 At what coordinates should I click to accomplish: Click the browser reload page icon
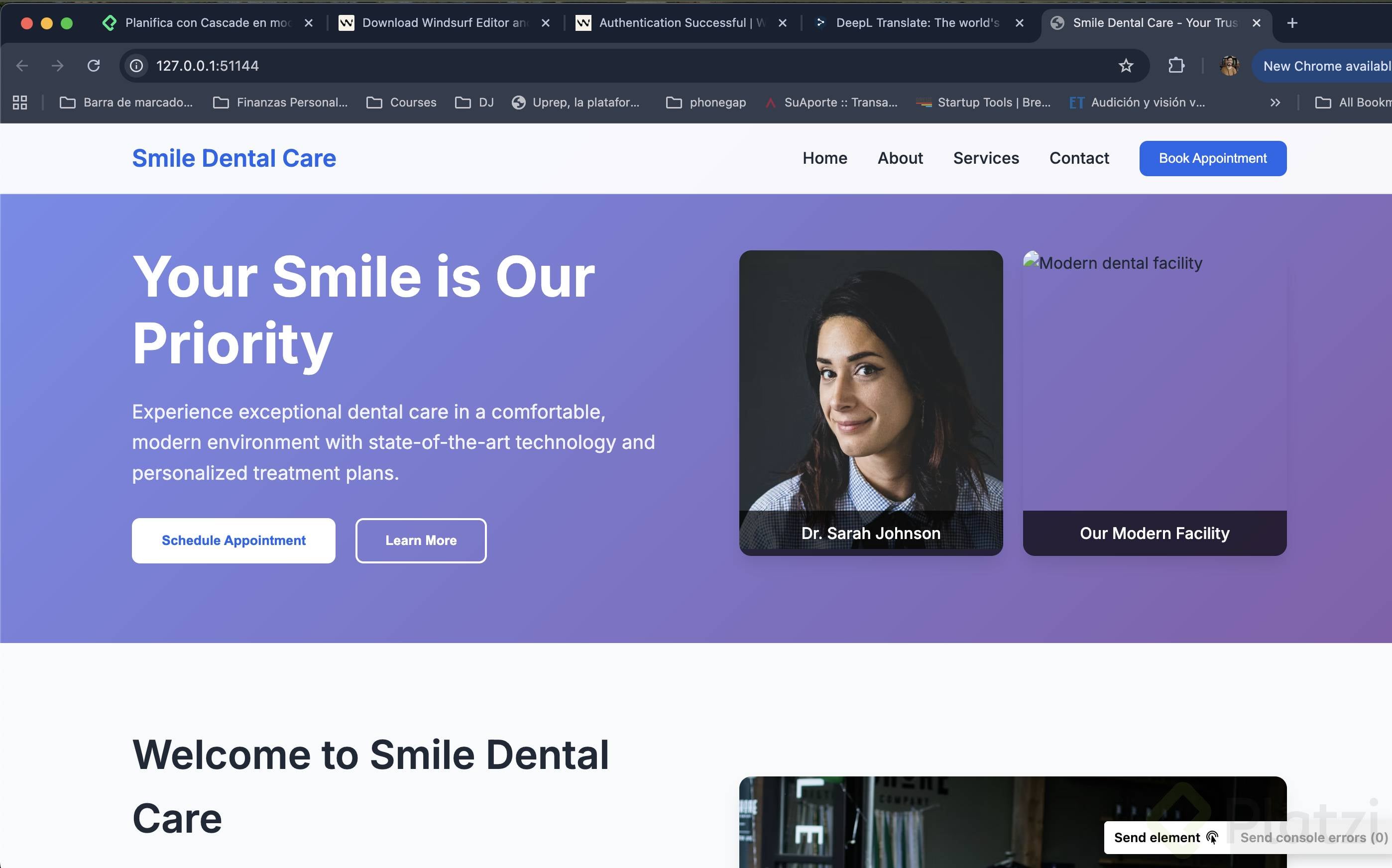point(94,66)
